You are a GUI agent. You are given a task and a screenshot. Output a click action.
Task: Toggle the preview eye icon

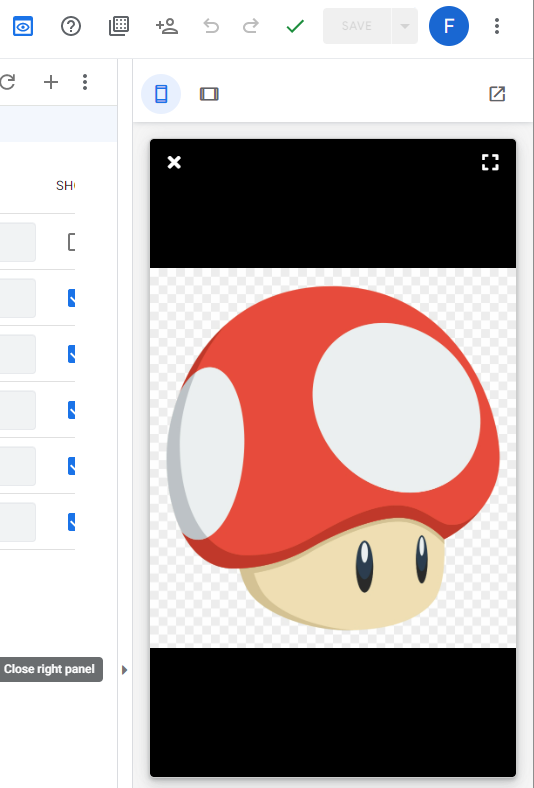23,26
